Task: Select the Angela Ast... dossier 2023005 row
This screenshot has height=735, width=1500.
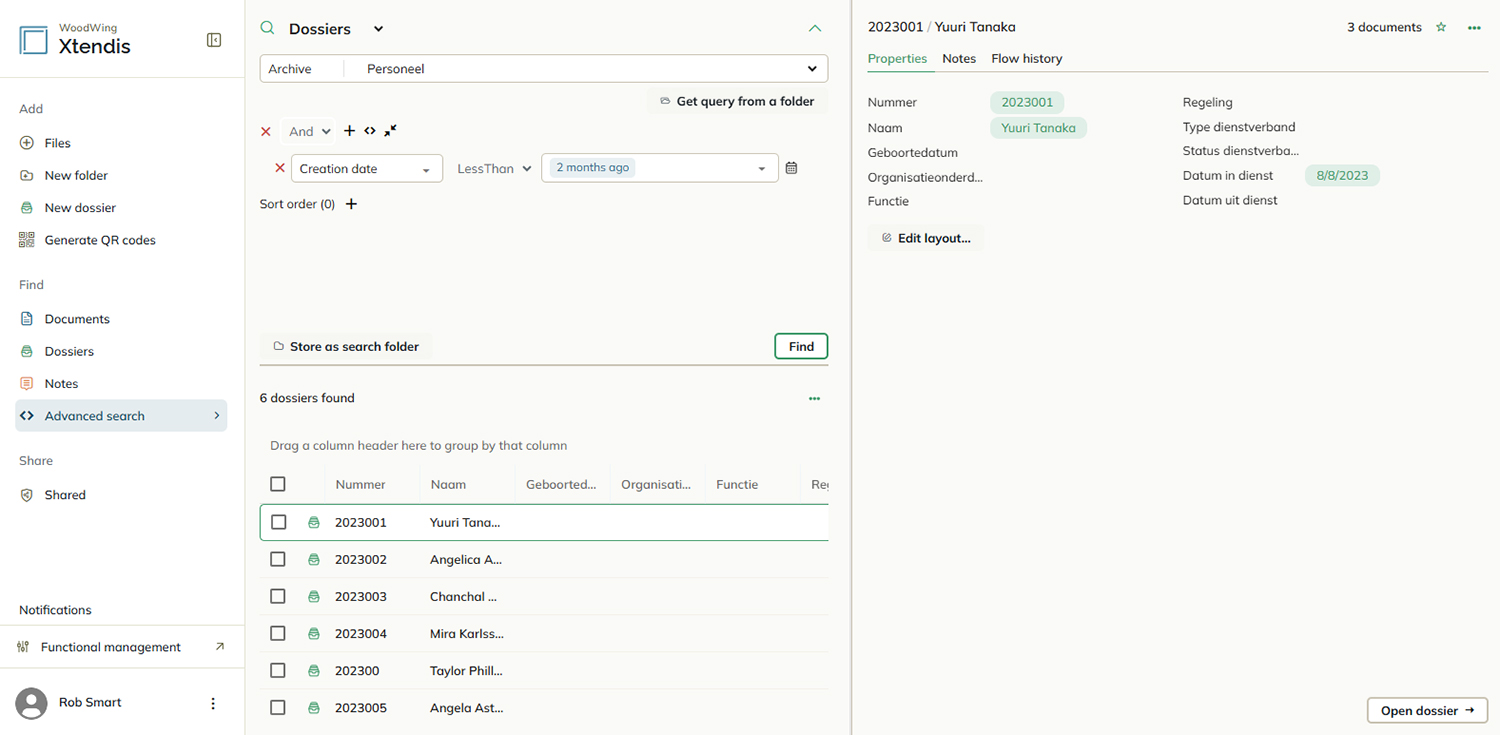Action: (x=544, y=707)
